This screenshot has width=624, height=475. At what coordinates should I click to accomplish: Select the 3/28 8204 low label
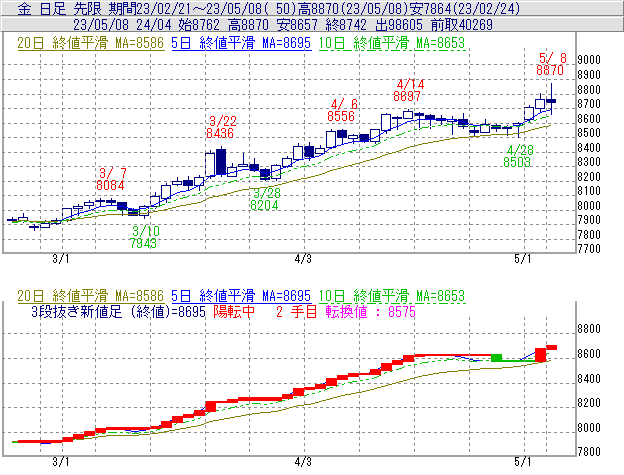click(265, 199)
